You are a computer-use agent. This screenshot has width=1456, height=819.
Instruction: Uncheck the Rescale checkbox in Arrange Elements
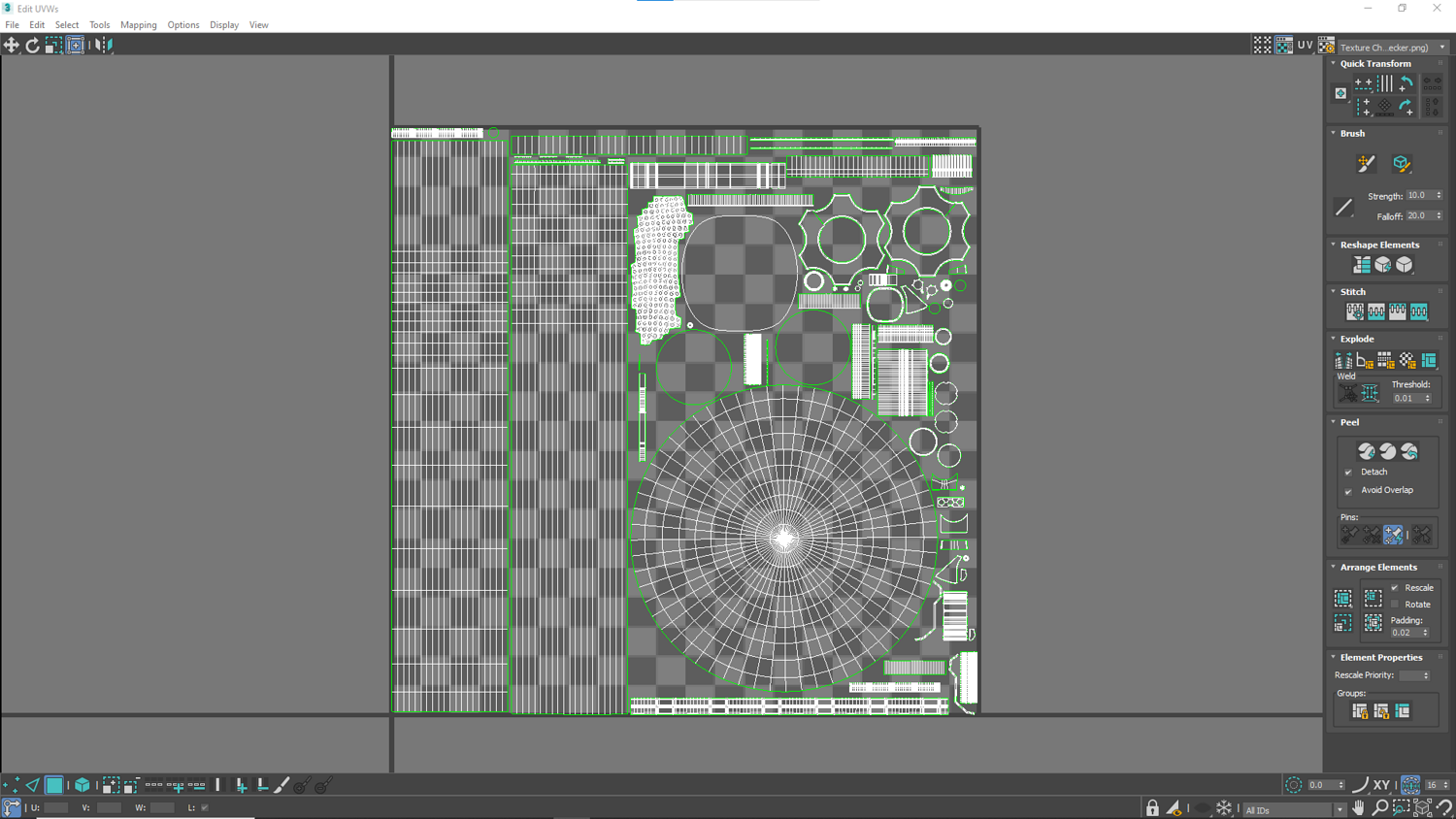1395,588
